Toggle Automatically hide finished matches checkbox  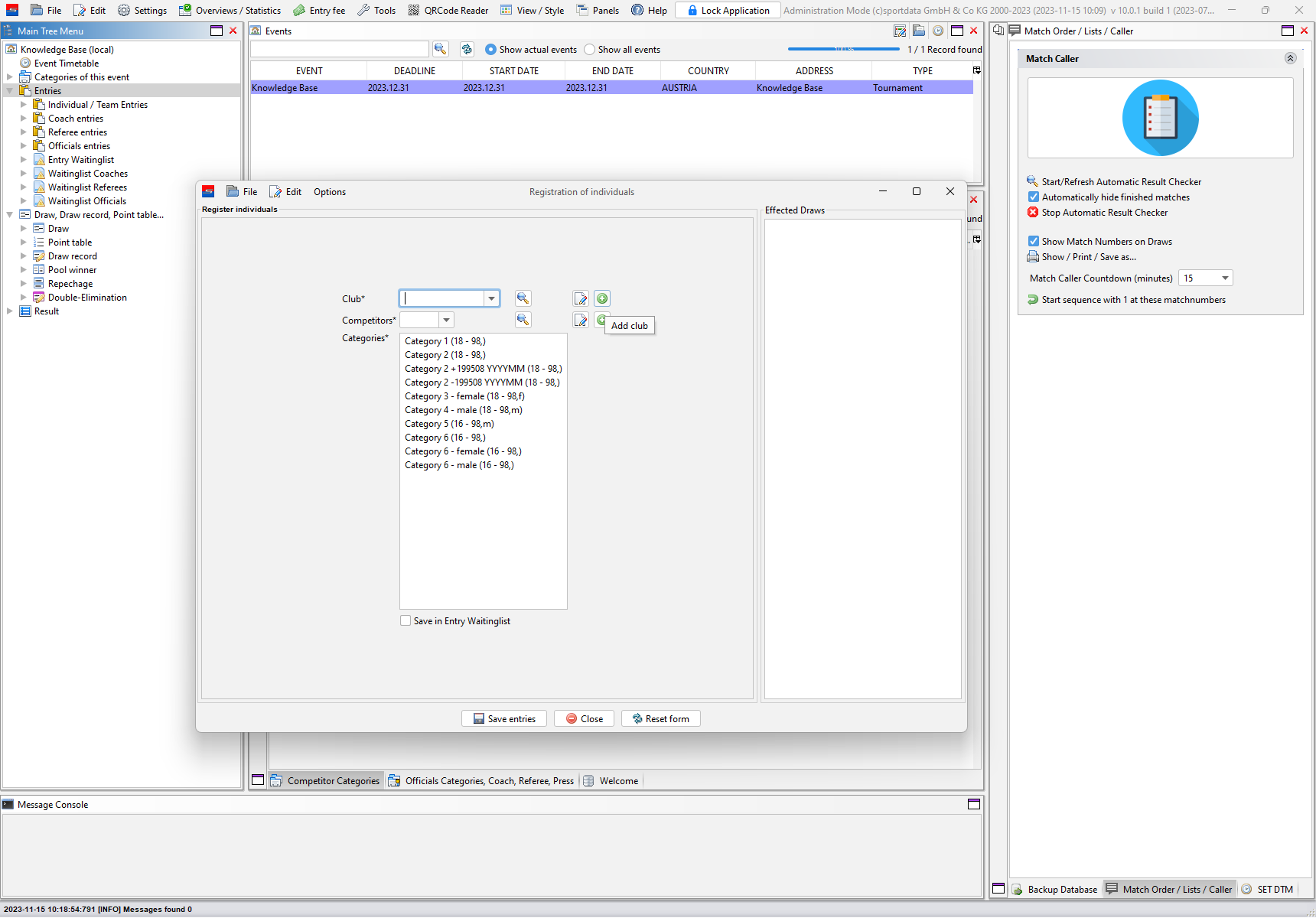(x=1033, y=197)
